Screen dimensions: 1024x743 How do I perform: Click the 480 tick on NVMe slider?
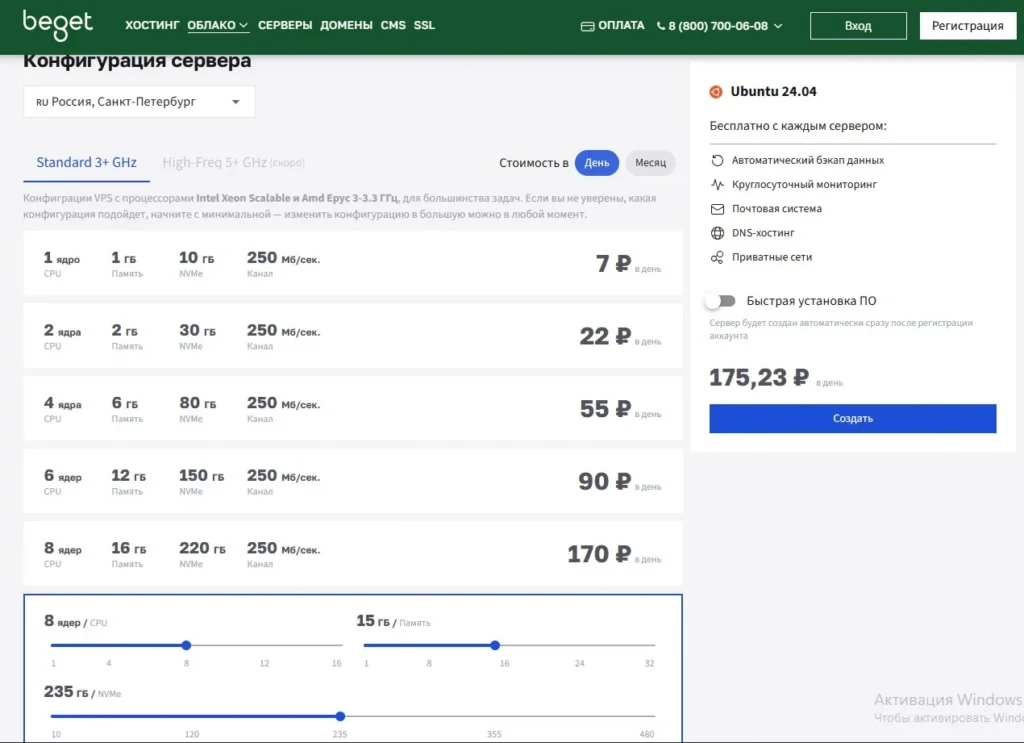click(647, 735)
